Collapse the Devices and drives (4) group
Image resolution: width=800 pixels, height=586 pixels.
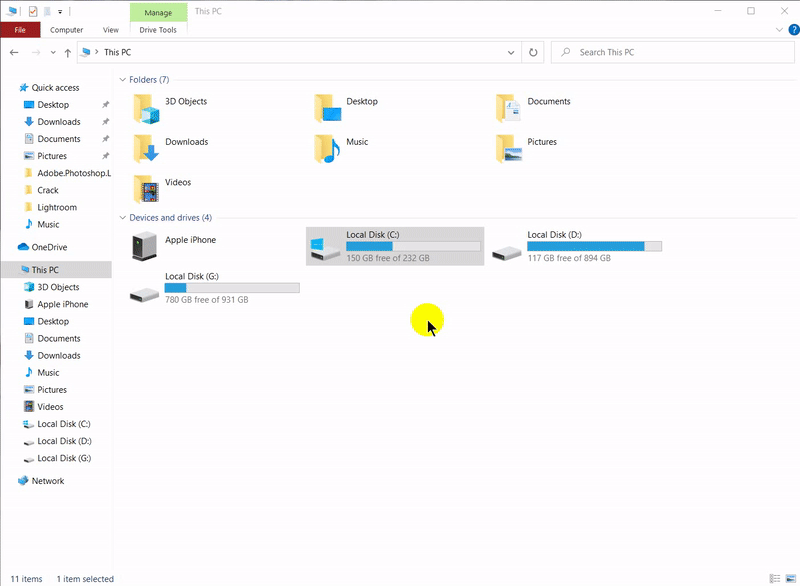[x=122, y=218]
